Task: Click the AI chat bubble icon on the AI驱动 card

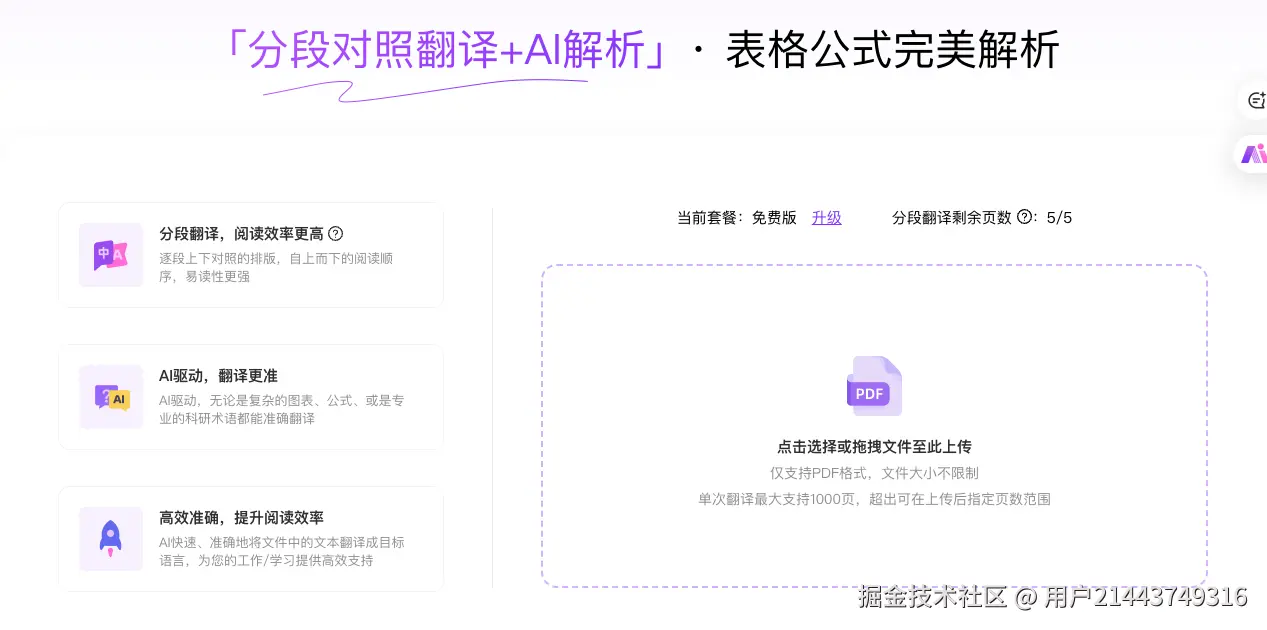Action: [110, 397]
